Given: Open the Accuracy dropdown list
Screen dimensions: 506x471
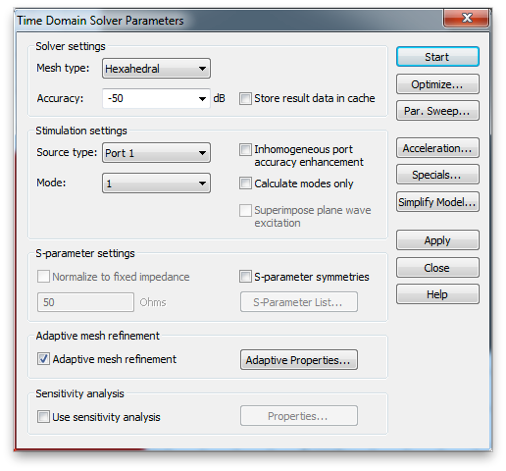Looking at the screenshot, I should click(x=202, y=98).
